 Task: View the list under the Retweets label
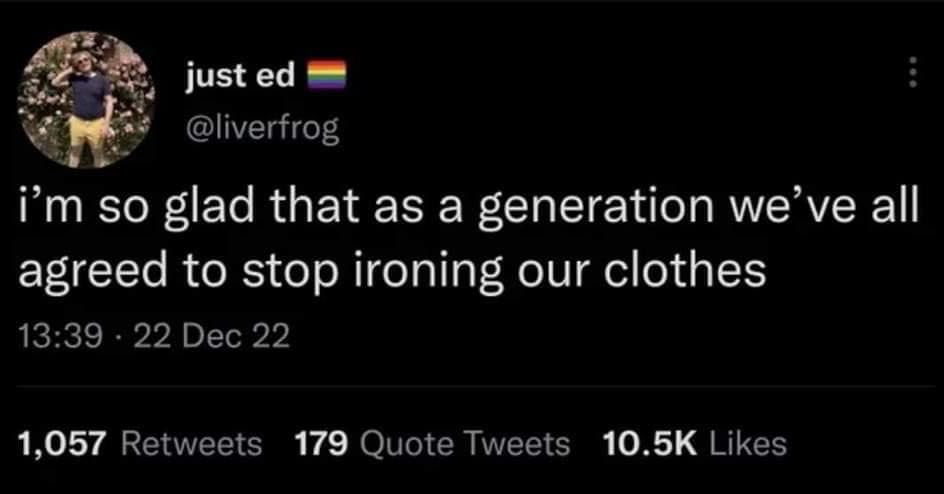[192, 443]
